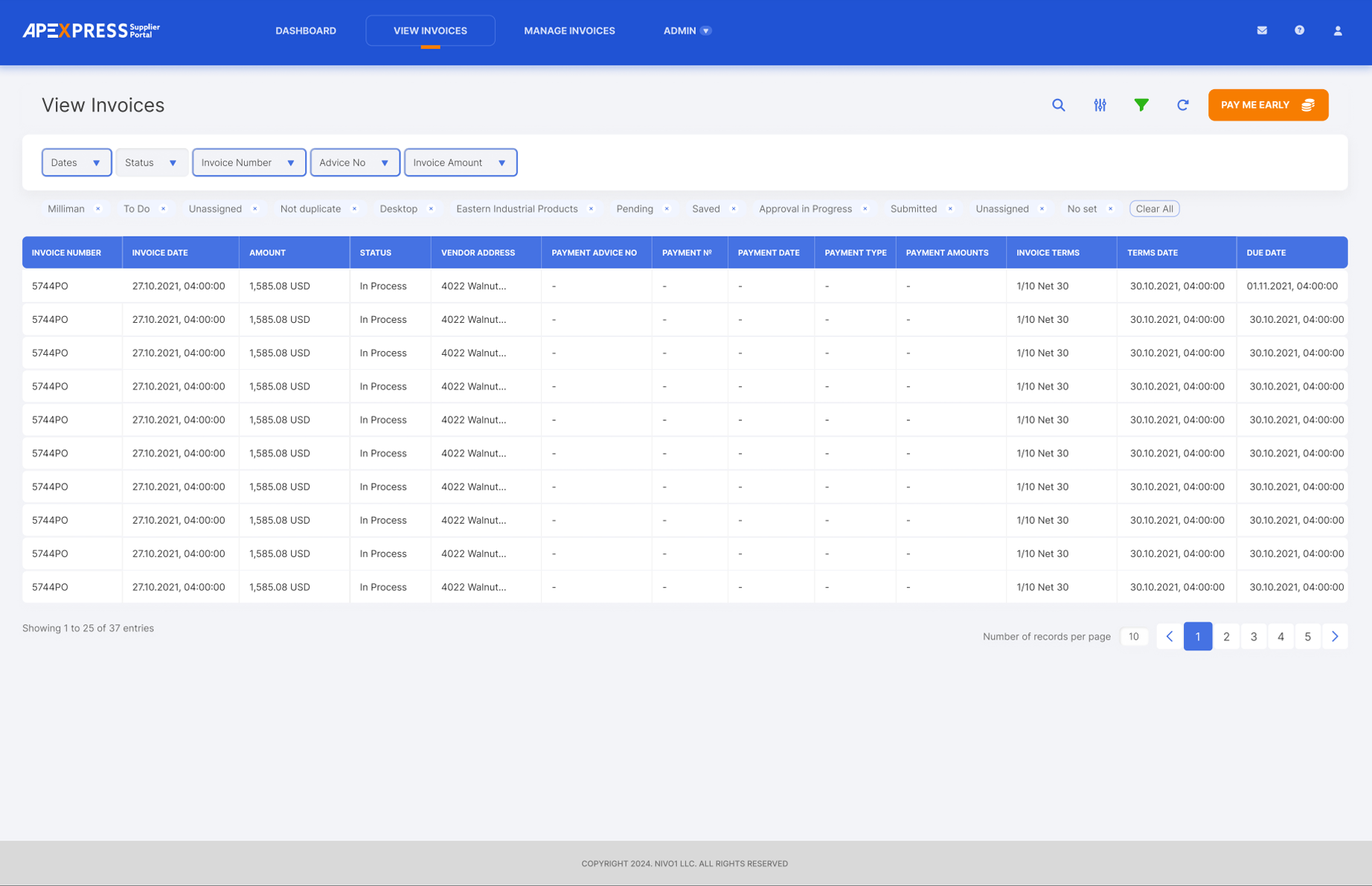Expand the Invoice Amount filter dropdown
This screenshot has width=1372, height=886.
461,162
